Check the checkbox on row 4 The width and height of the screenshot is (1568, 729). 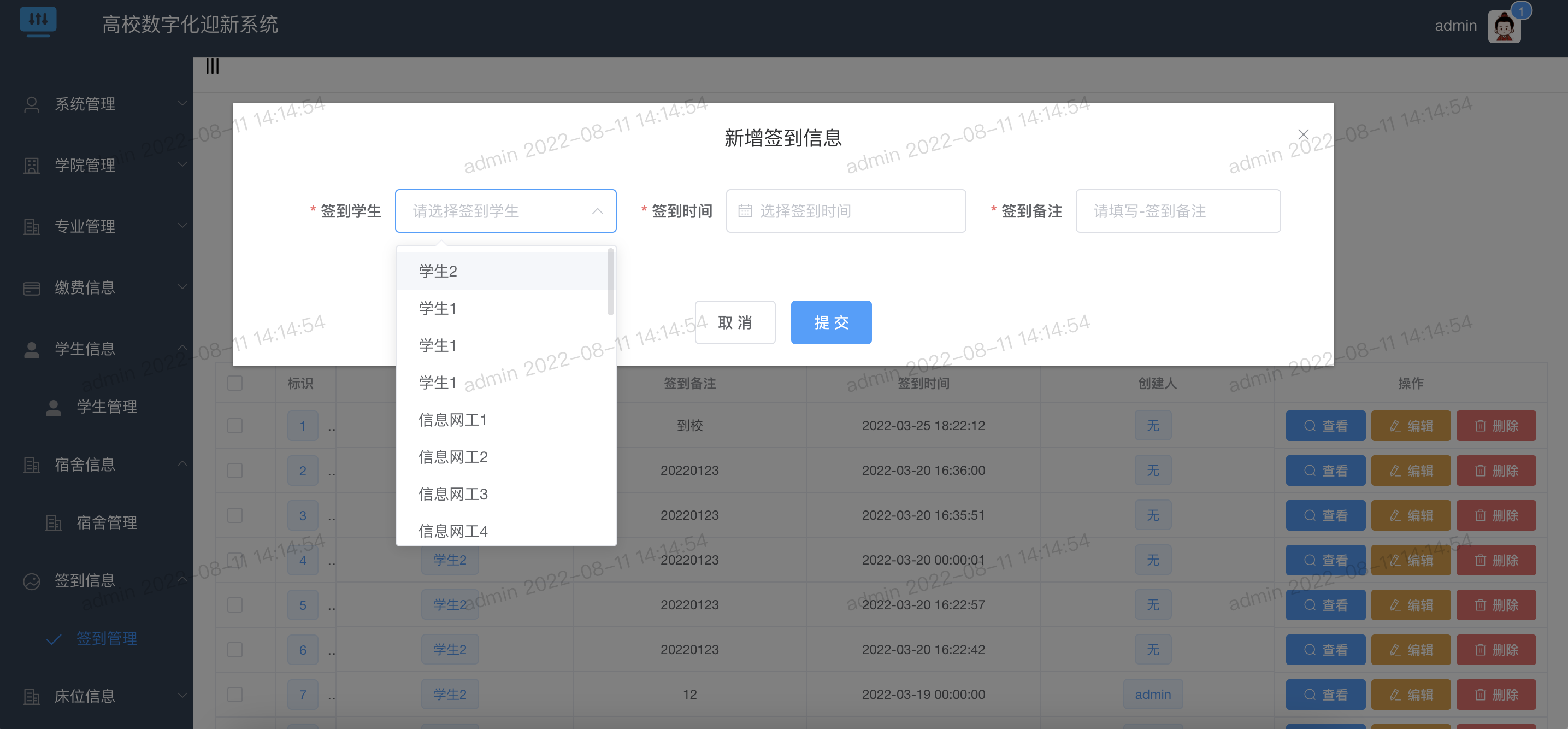point(234,560)
